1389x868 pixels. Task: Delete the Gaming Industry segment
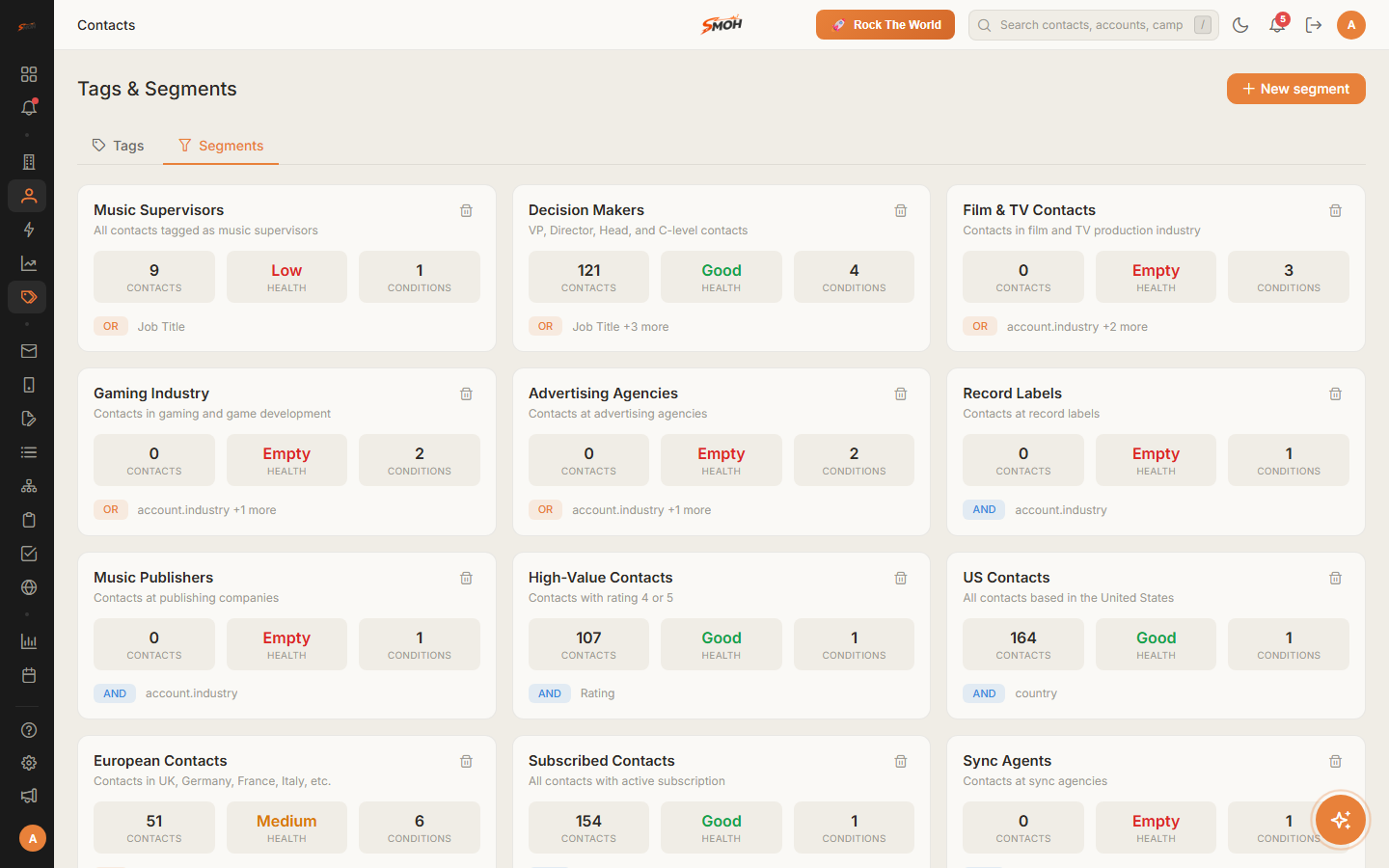coord(466,393)
